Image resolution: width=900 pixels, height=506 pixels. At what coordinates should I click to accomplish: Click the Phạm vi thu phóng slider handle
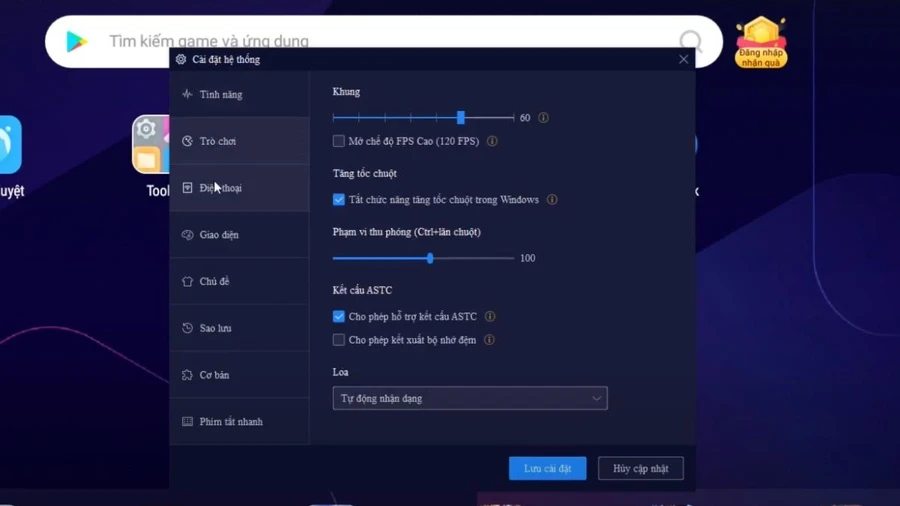tap(430, 258)
